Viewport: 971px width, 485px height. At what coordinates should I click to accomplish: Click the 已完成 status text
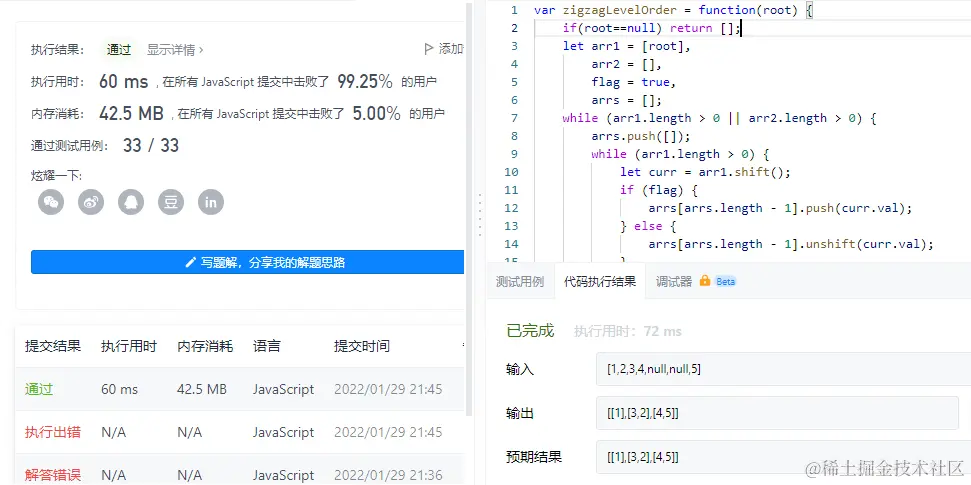point(530,331)
